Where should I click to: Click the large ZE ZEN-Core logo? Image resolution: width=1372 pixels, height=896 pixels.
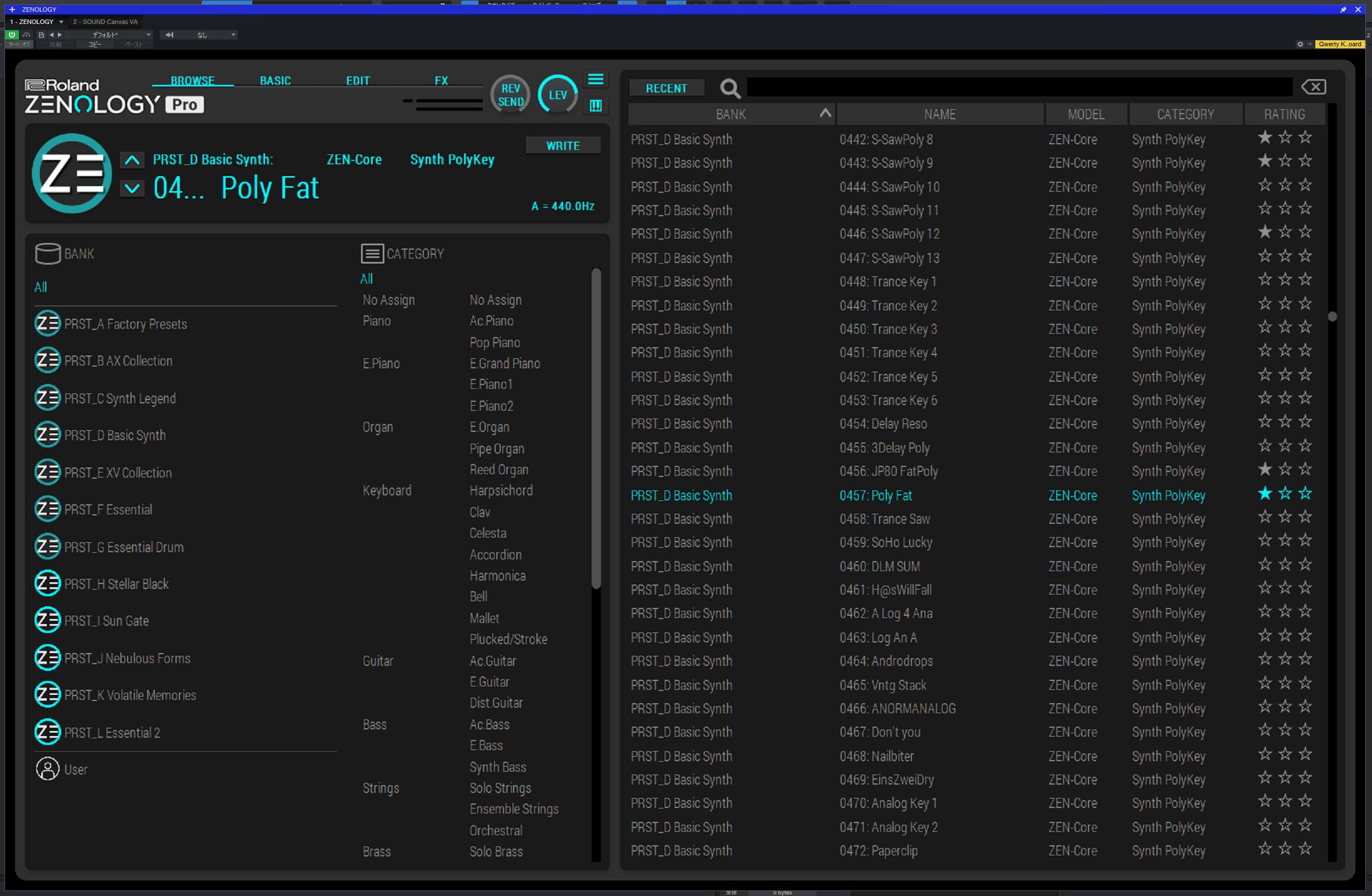pyautogui.click(x=71, y=173)
